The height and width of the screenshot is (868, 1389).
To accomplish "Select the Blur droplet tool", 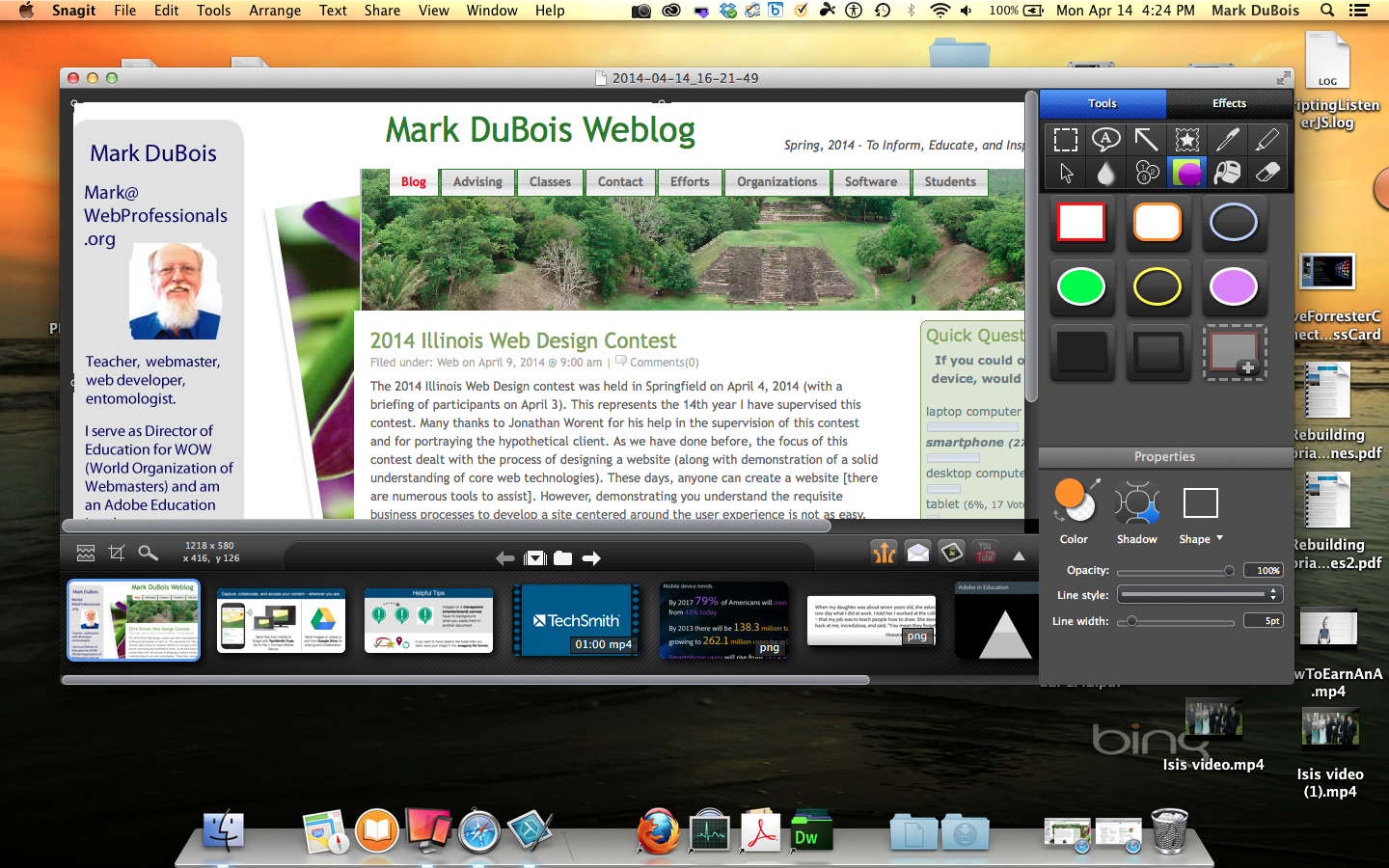I will click(1106, 173).
